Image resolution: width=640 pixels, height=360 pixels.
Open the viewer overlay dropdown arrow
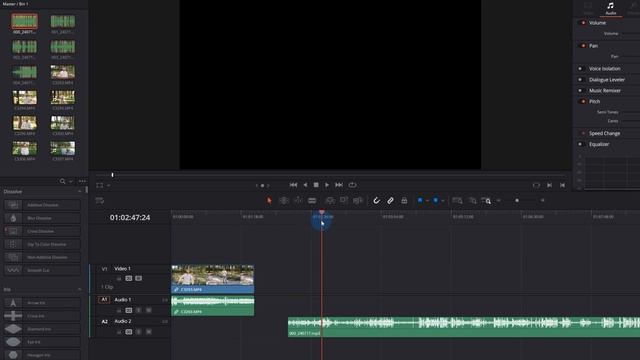pyautogui.click(x=109, y=185)
